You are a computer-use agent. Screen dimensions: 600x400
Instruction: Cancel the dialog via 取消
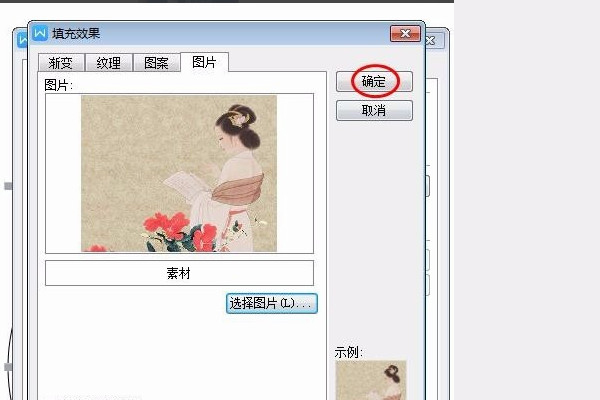(x=374, y=111)
